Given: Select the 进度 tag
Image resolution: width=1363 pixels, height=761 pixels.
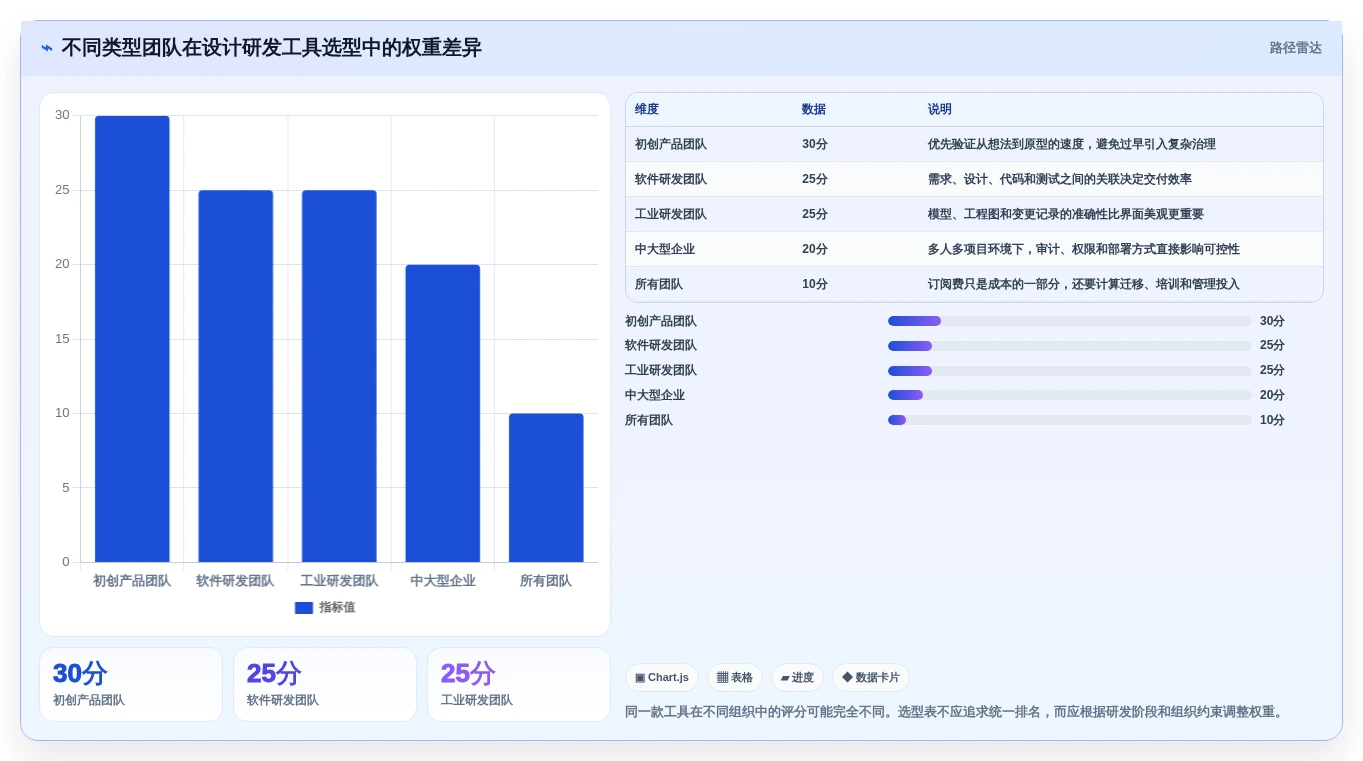Looking at the screenshot, I should (797, 678).
